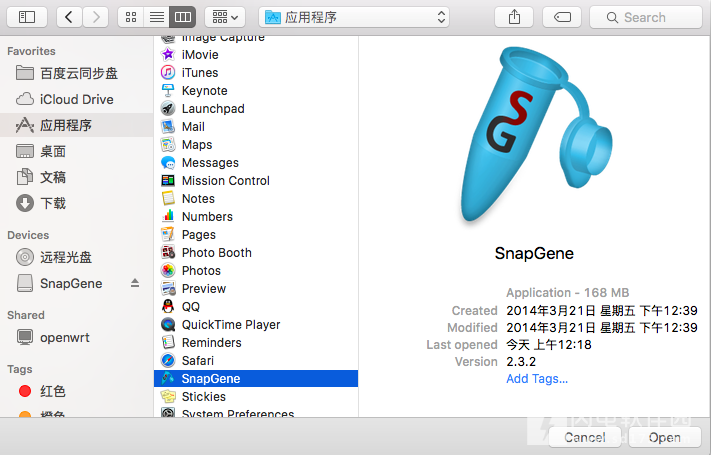Select 文稿 in the sidebar
Image resolution: width=711 pixels, height=455 pixels.
click(77, 177)
